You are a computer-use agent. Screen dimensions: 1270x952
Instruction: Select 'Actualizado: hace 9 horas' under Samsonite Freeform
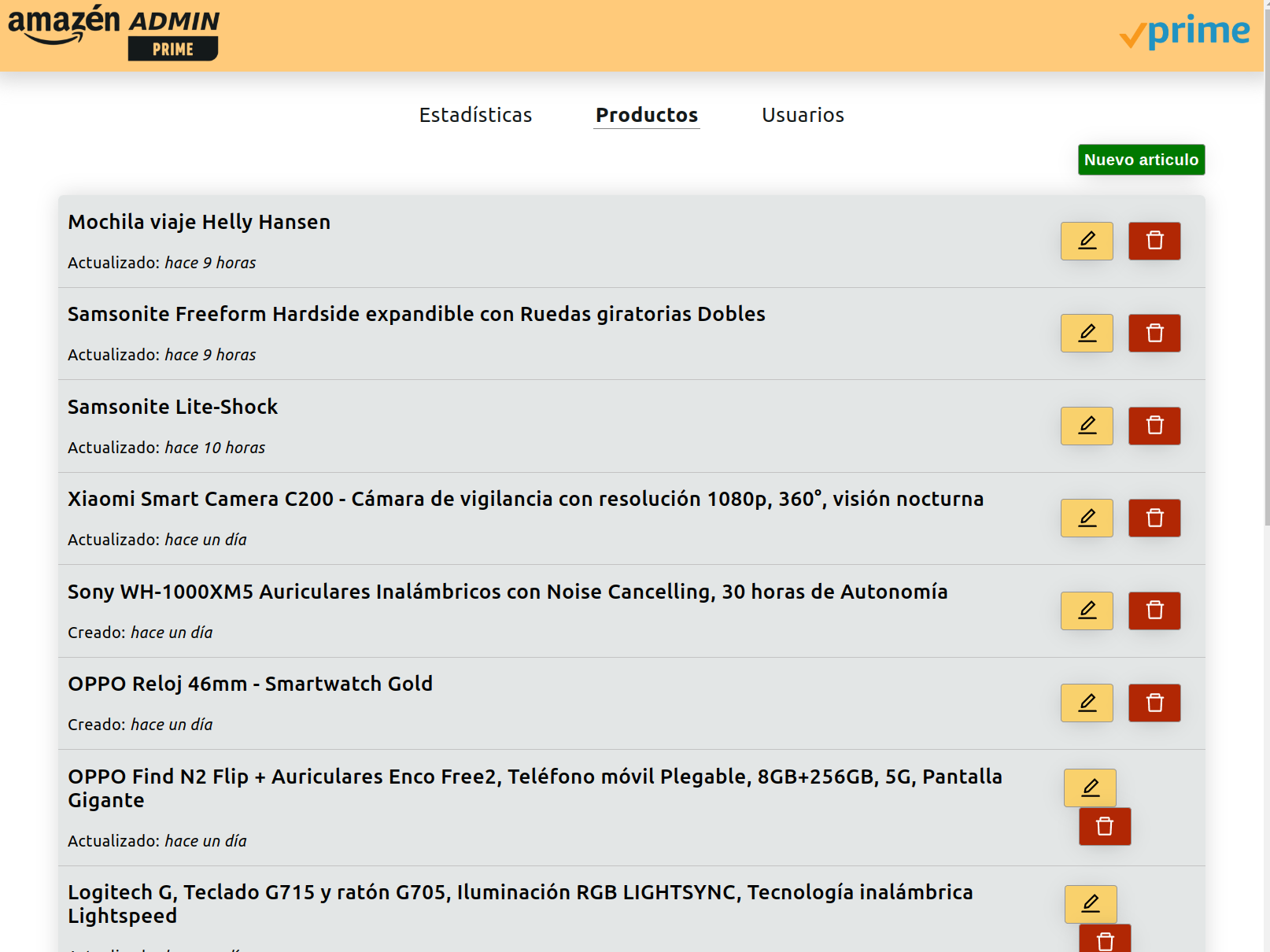(162, 355)
